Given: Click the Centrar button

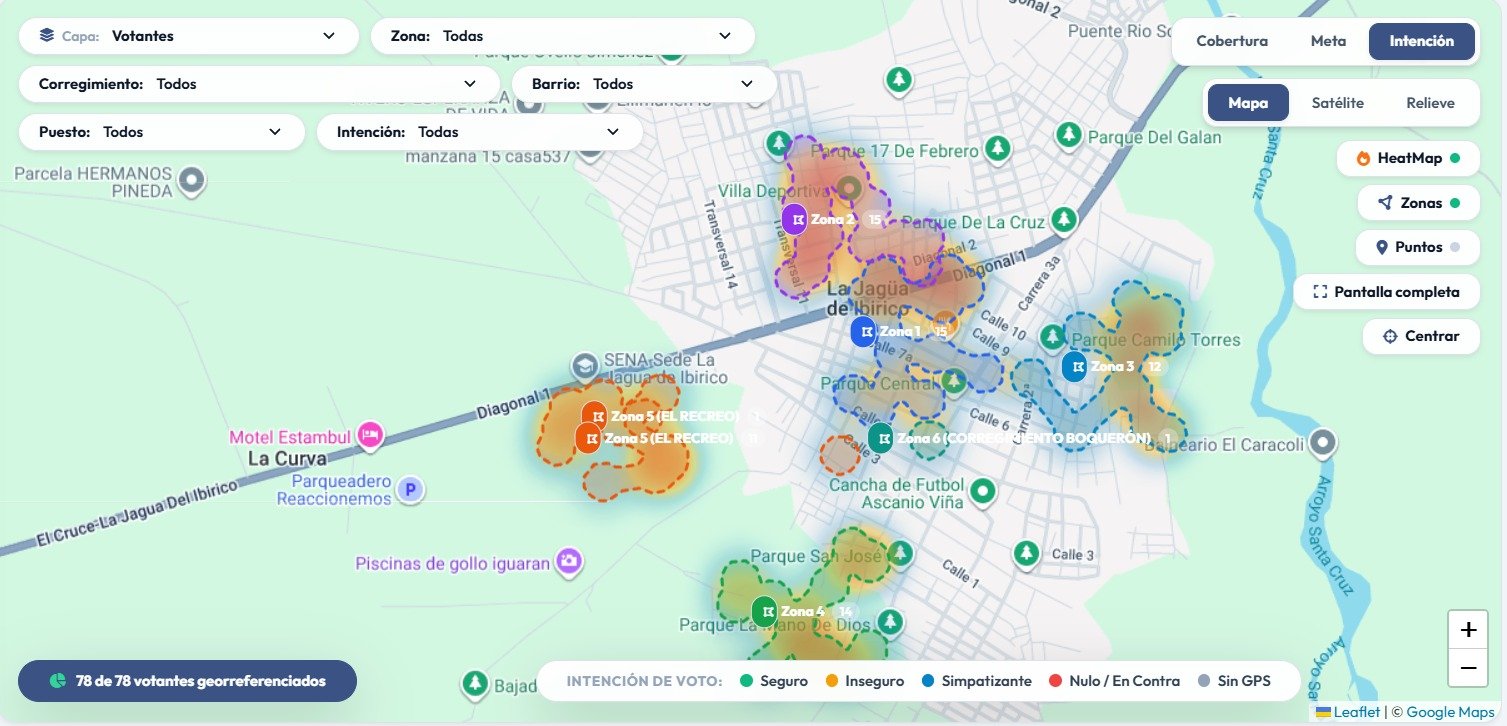Looking at the screenshot, I should tap(1421, 336).
